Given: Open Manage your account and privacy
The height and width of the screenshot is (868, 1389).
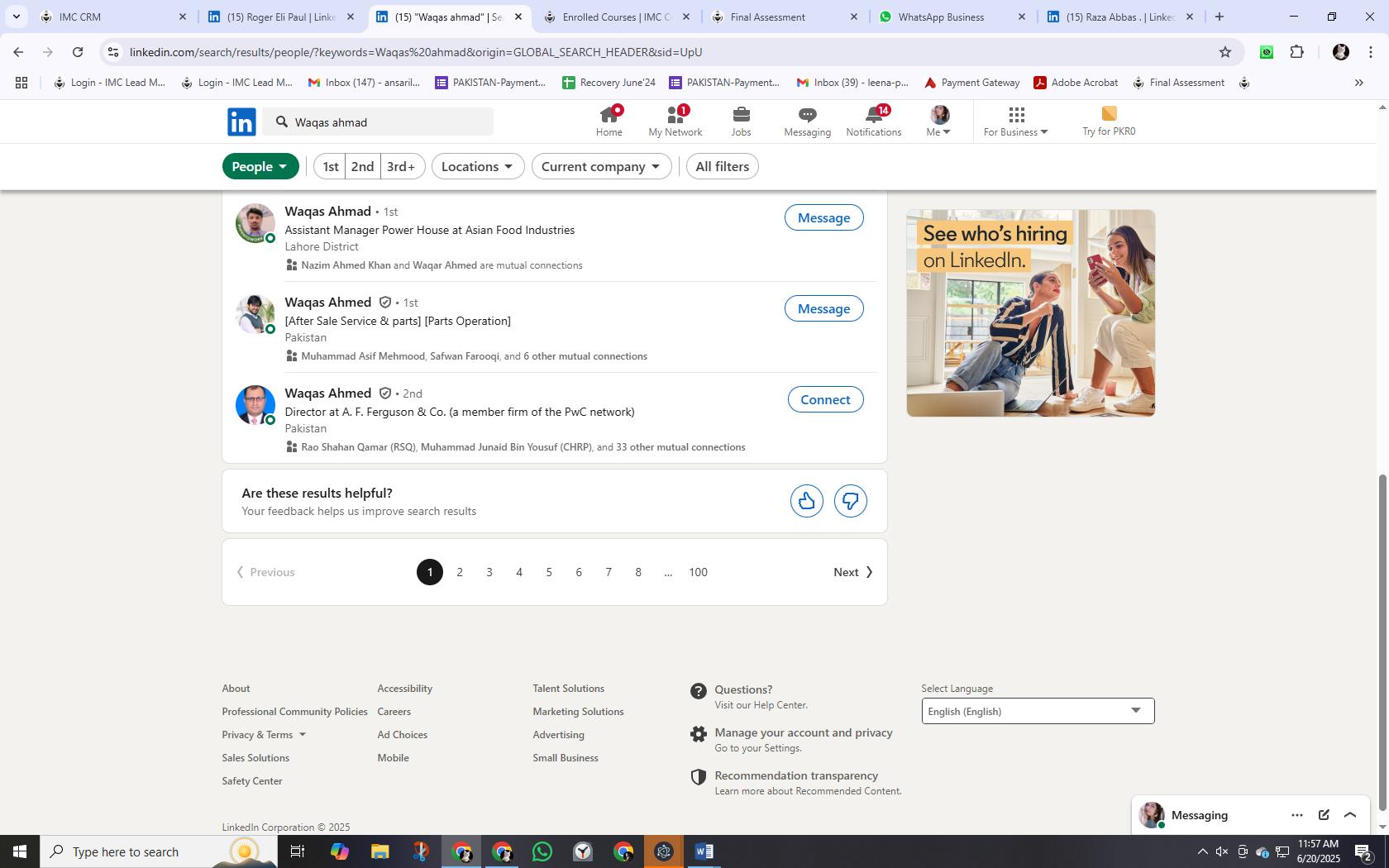Looking at the screenshot, I should click(803, 733).
